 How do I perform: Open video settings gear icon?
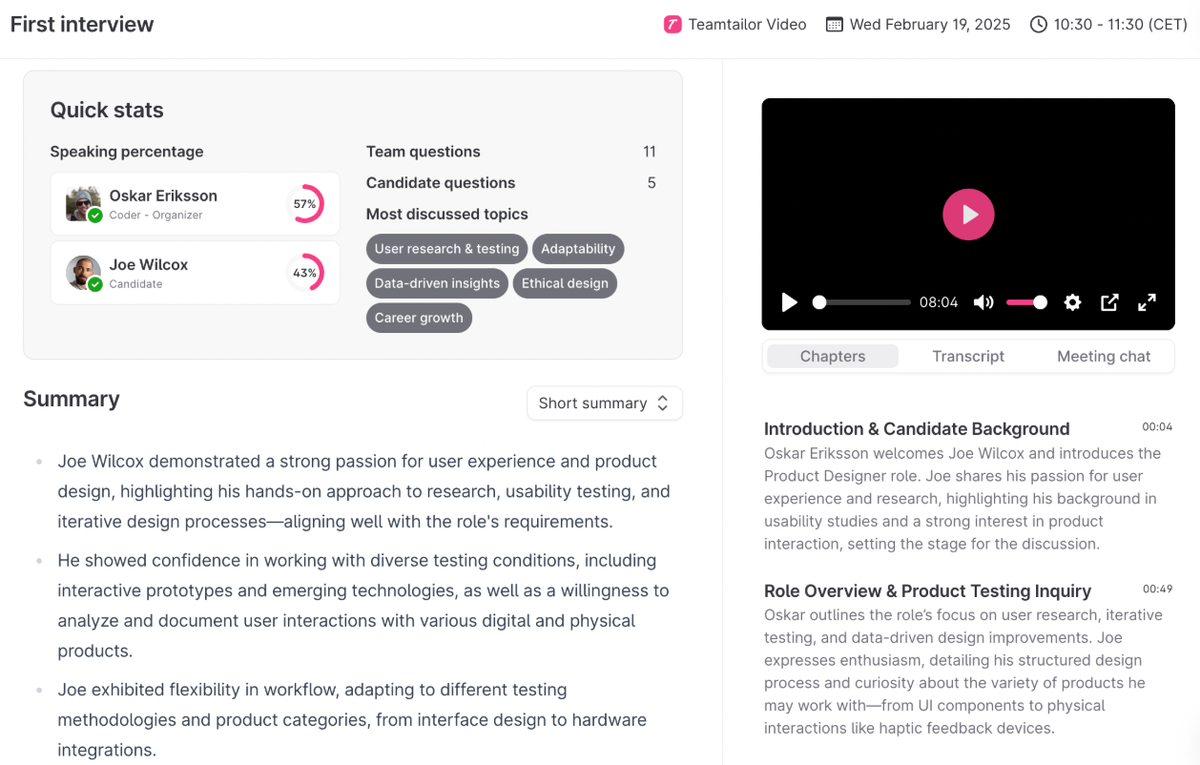point(1072,302)
